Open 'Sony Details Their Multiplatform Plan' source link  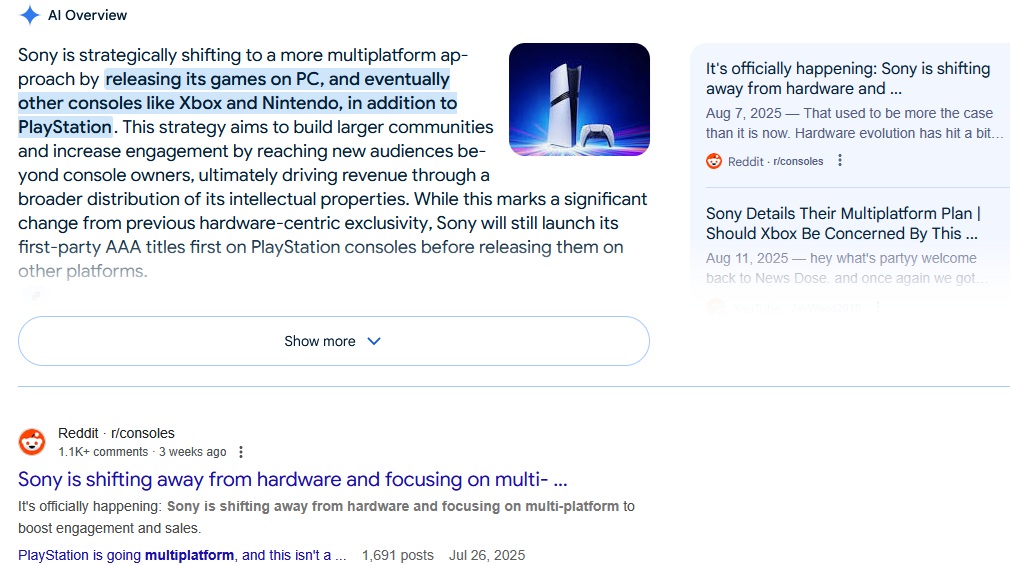843,223
